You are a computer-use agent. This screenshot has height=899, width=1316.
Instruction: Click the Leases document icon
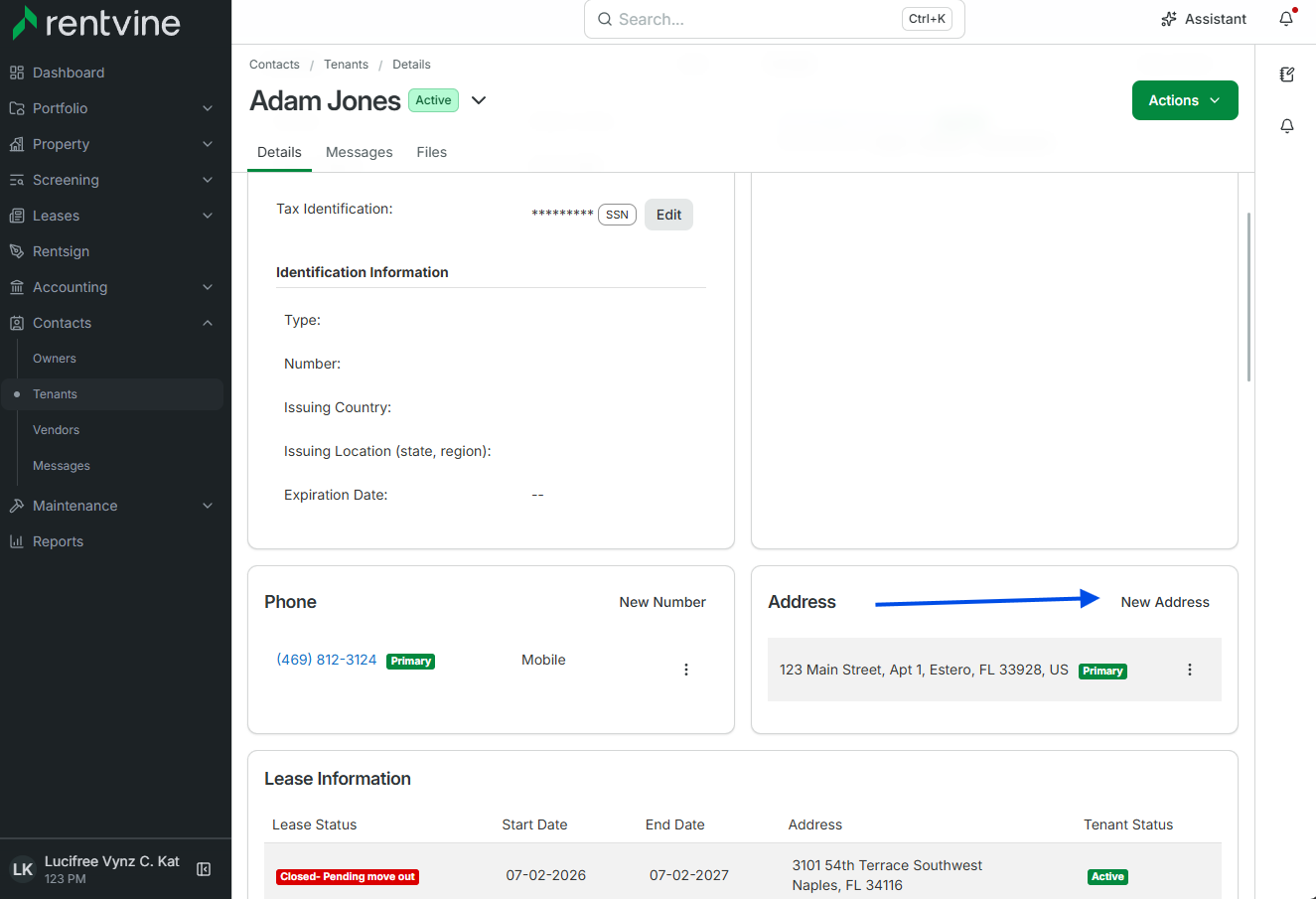click(x=17, y=216)
